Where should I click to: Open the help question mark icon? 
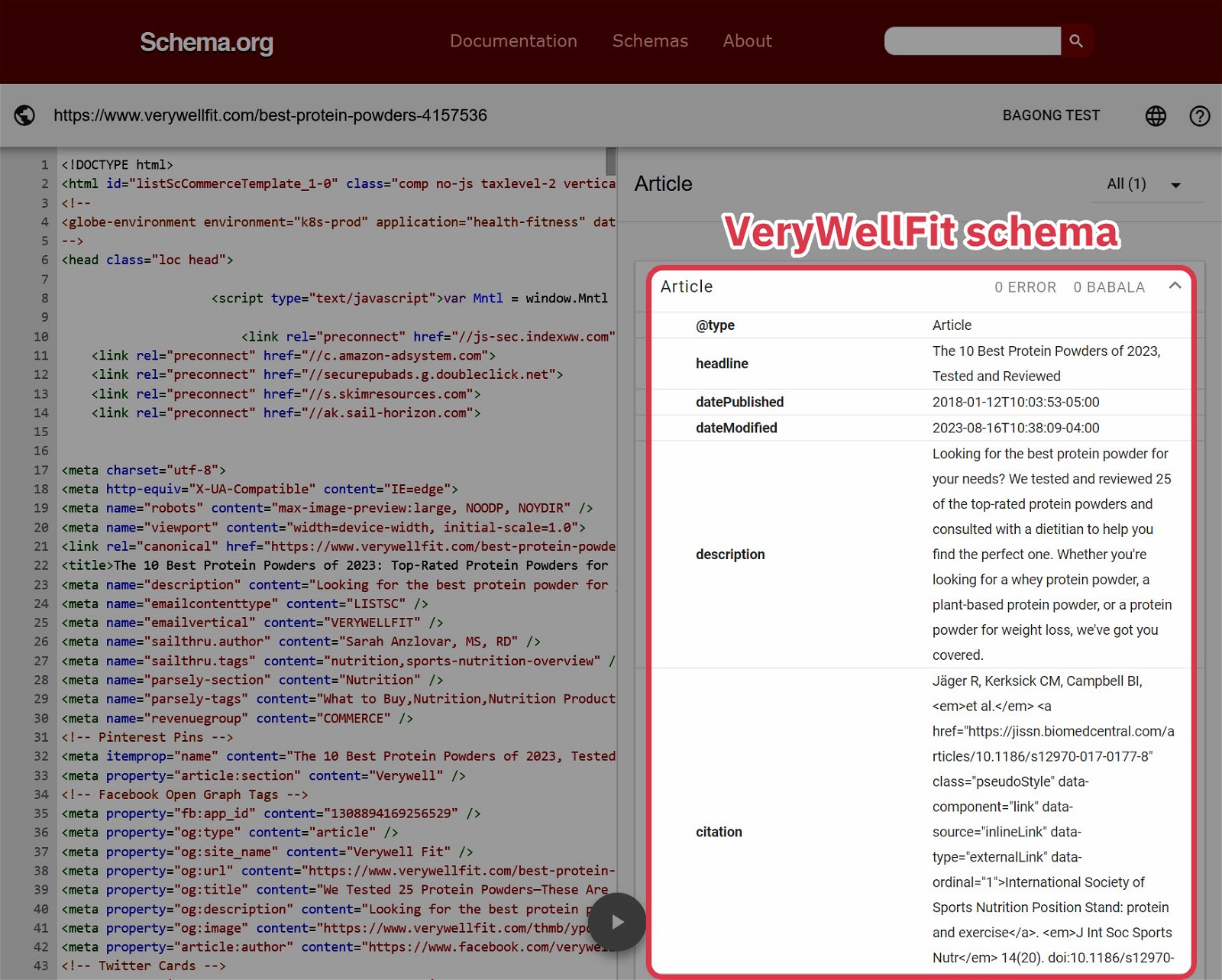(x=1199, y=116)
